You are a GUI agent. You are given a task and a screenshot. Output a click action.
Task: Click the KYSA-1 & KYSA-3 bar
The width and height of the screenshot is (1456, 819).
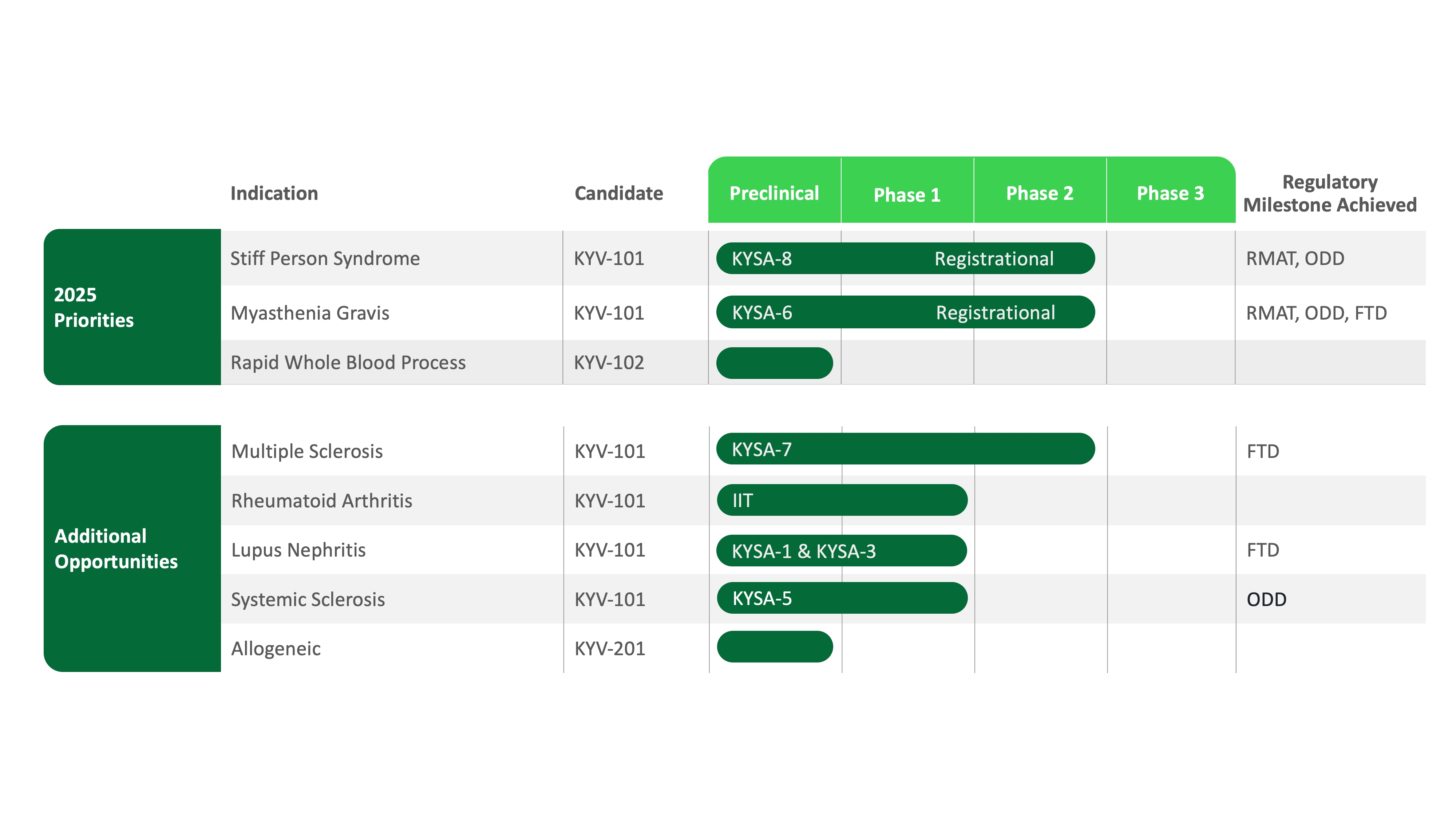tap(841, 550)
